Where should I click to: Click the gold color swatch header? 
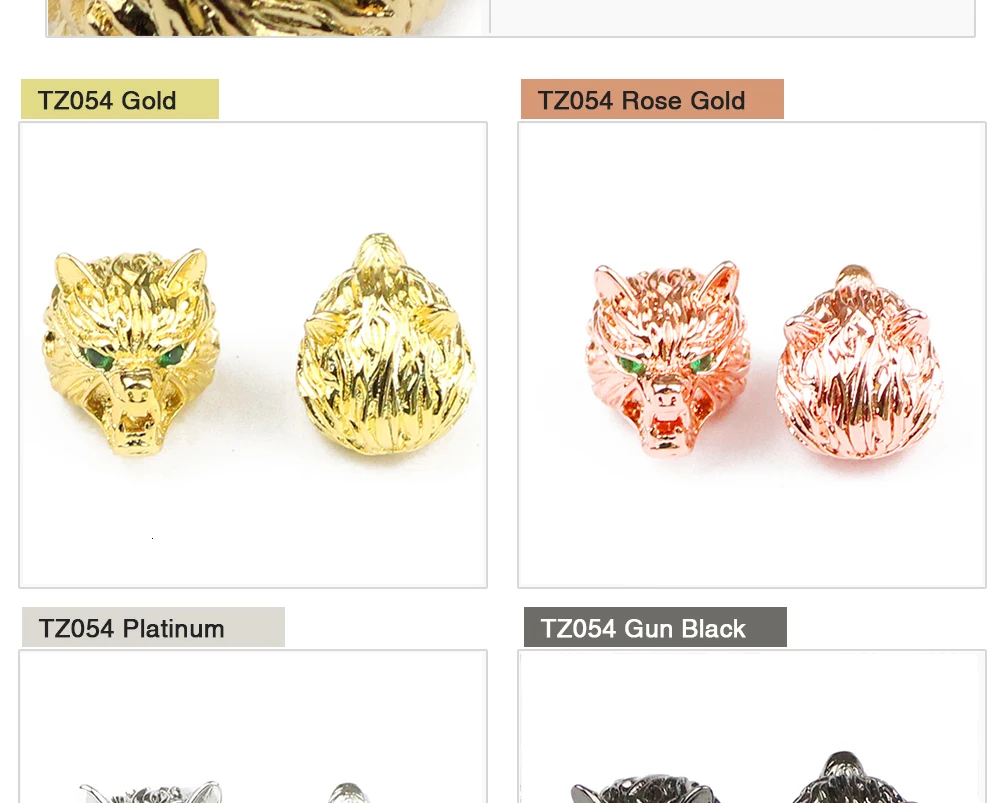(120, 99)
